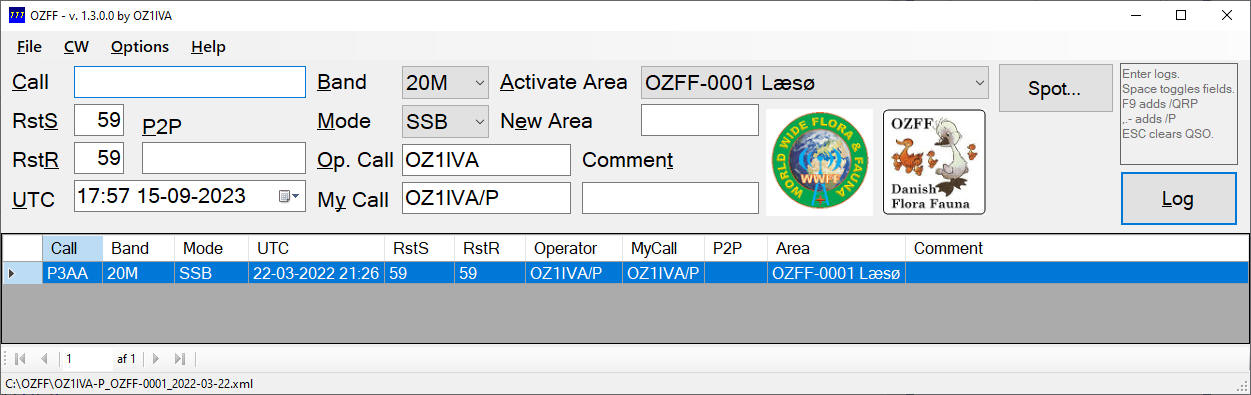Go to next record navigation arrow
Screen dimensions: 1251x395
(157, 358)
